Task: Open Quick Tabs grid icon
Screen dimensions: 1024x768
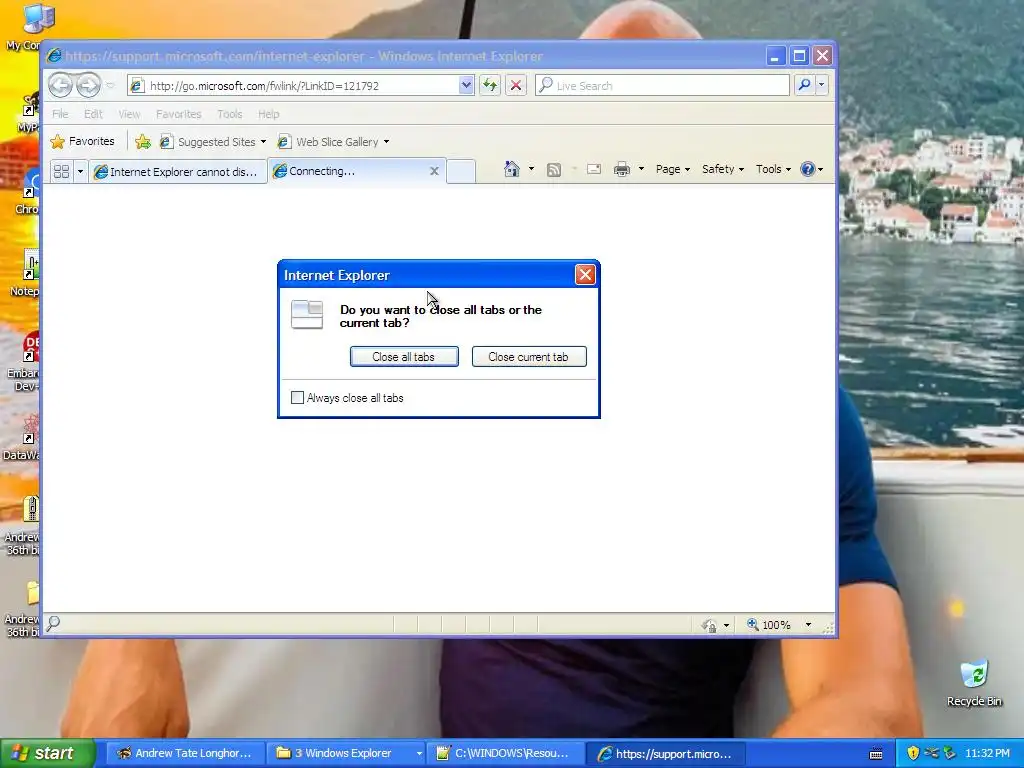Action: tap(61, 172)
